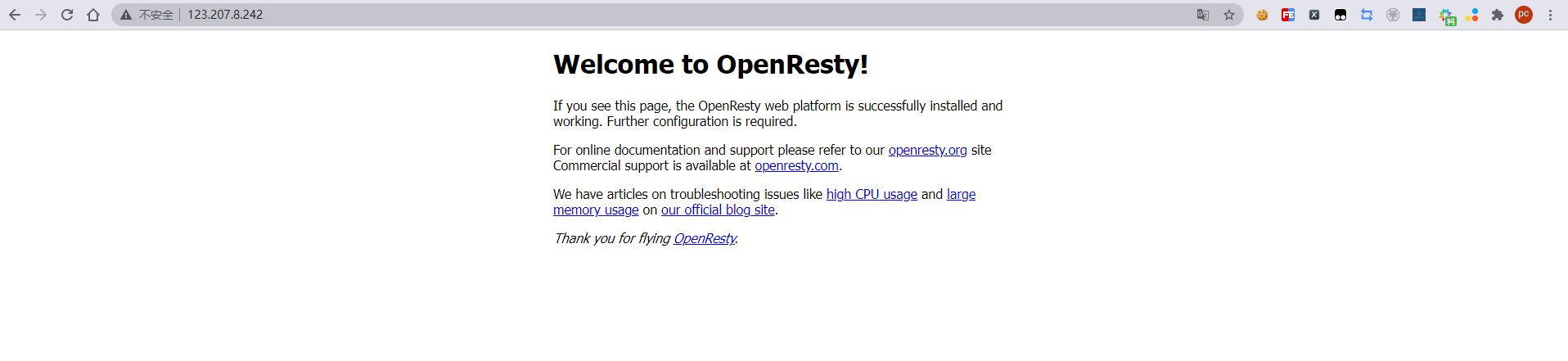Open the three colored dots extension
Viewport: 1568px width, 361px height.
pos(1471,15)
